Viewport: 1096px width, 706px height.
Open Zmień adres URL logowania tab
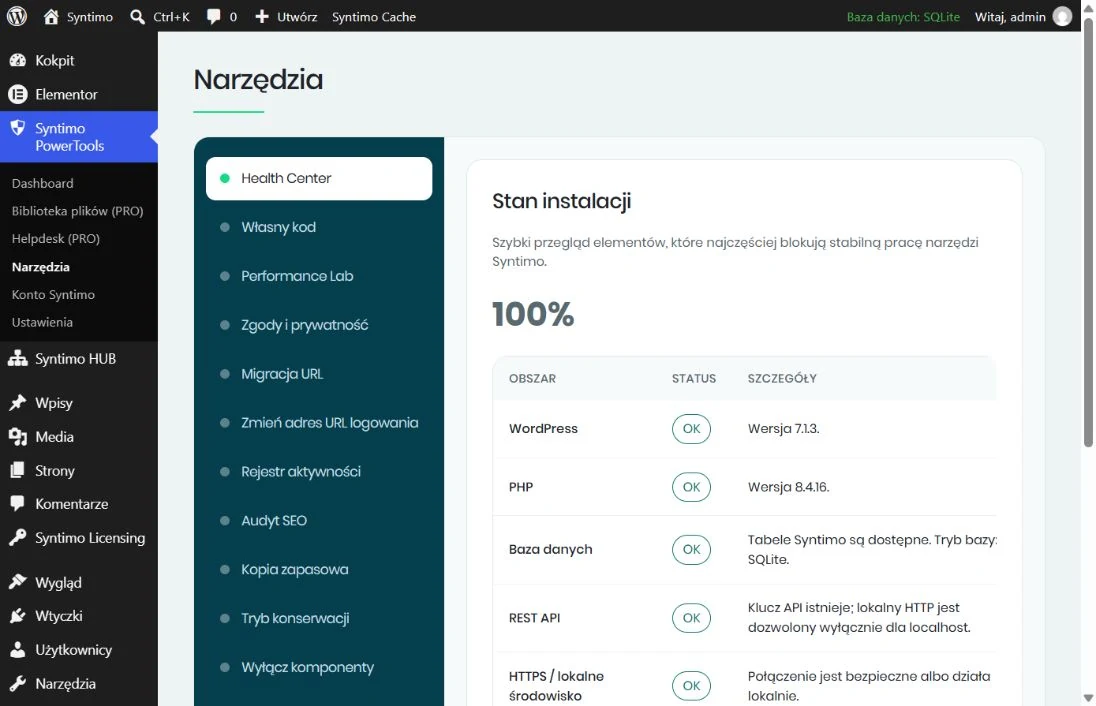click(x=319, y=423)
